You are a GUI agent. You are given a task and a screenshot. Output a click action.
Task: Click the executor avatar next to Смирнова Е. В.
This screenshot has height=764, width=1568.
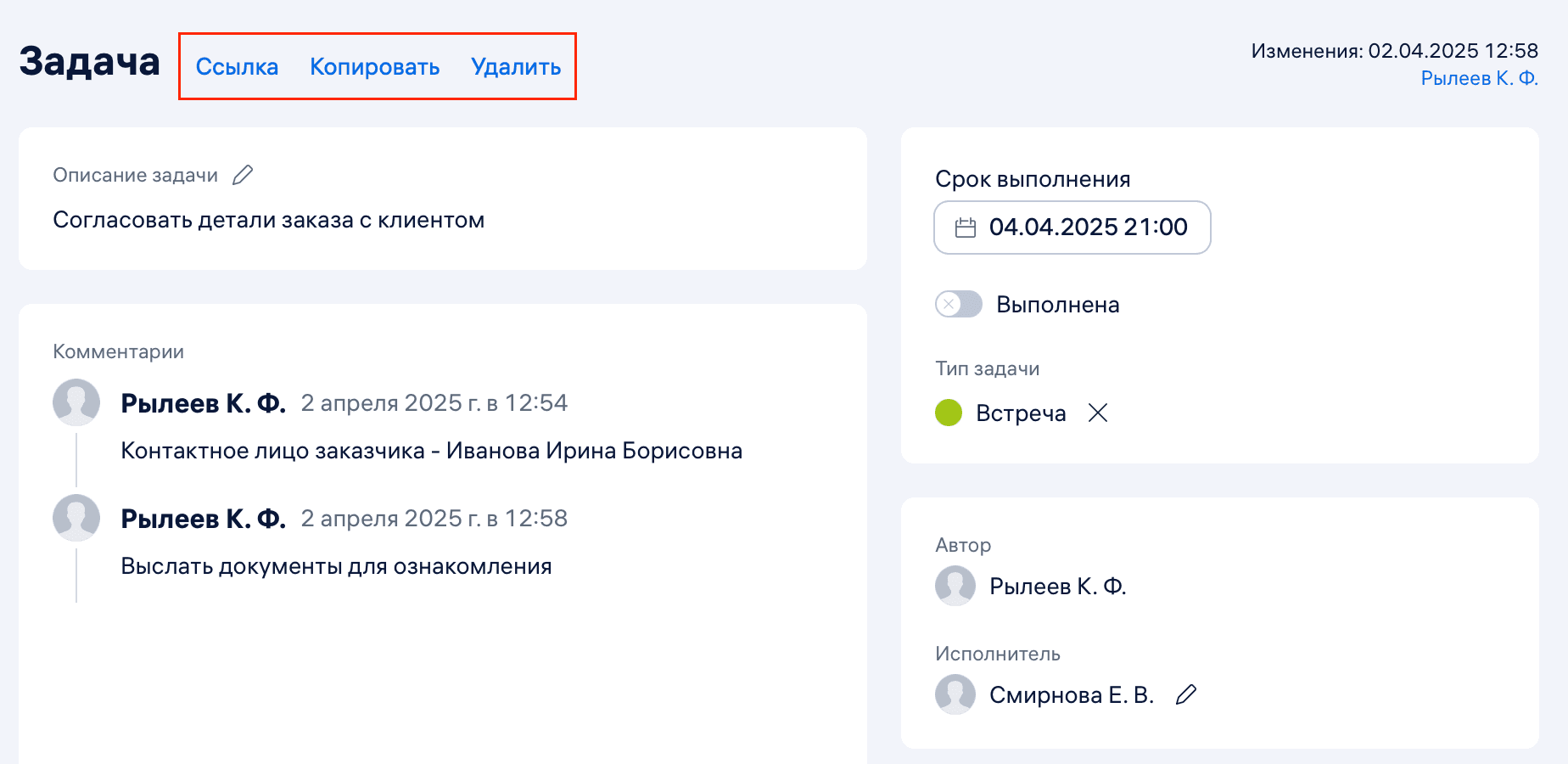[955, 694]
